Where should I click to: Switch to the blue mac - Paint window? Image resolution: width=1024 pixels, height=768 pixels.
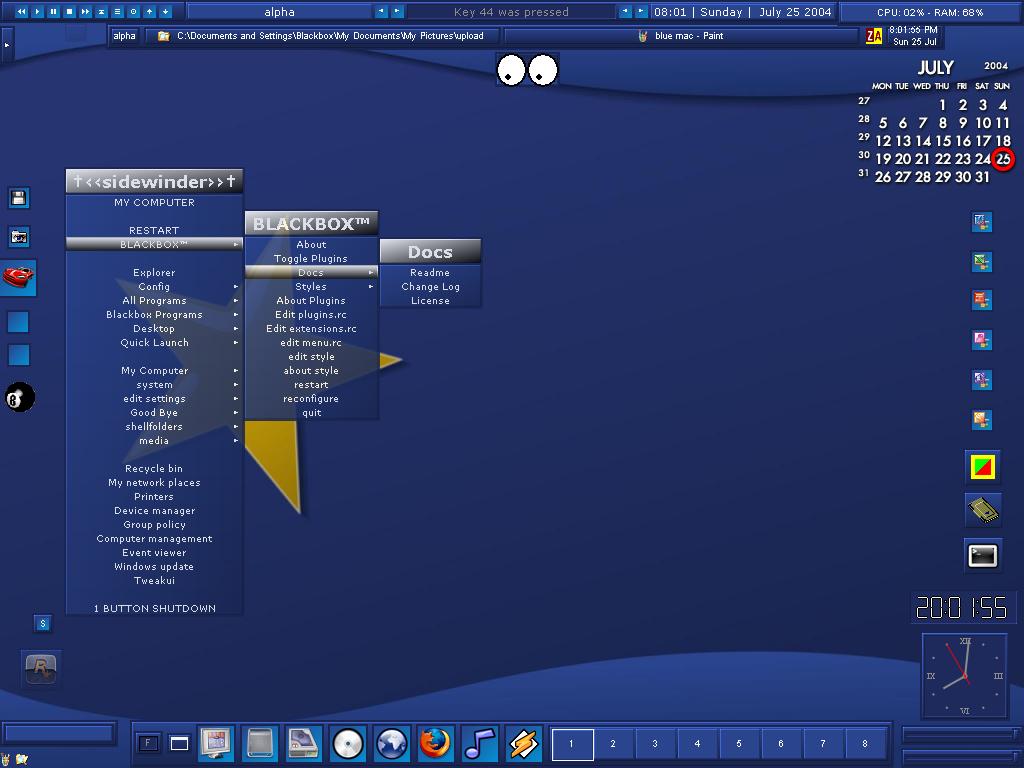coord(682,36)
